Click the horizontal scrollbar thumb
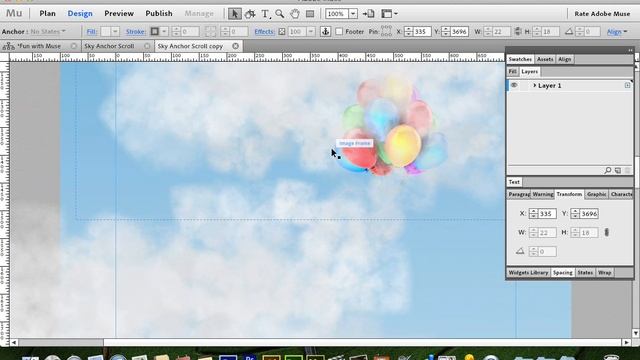The height and width of the screenshot is (360, 640). (x=61, y=342)
